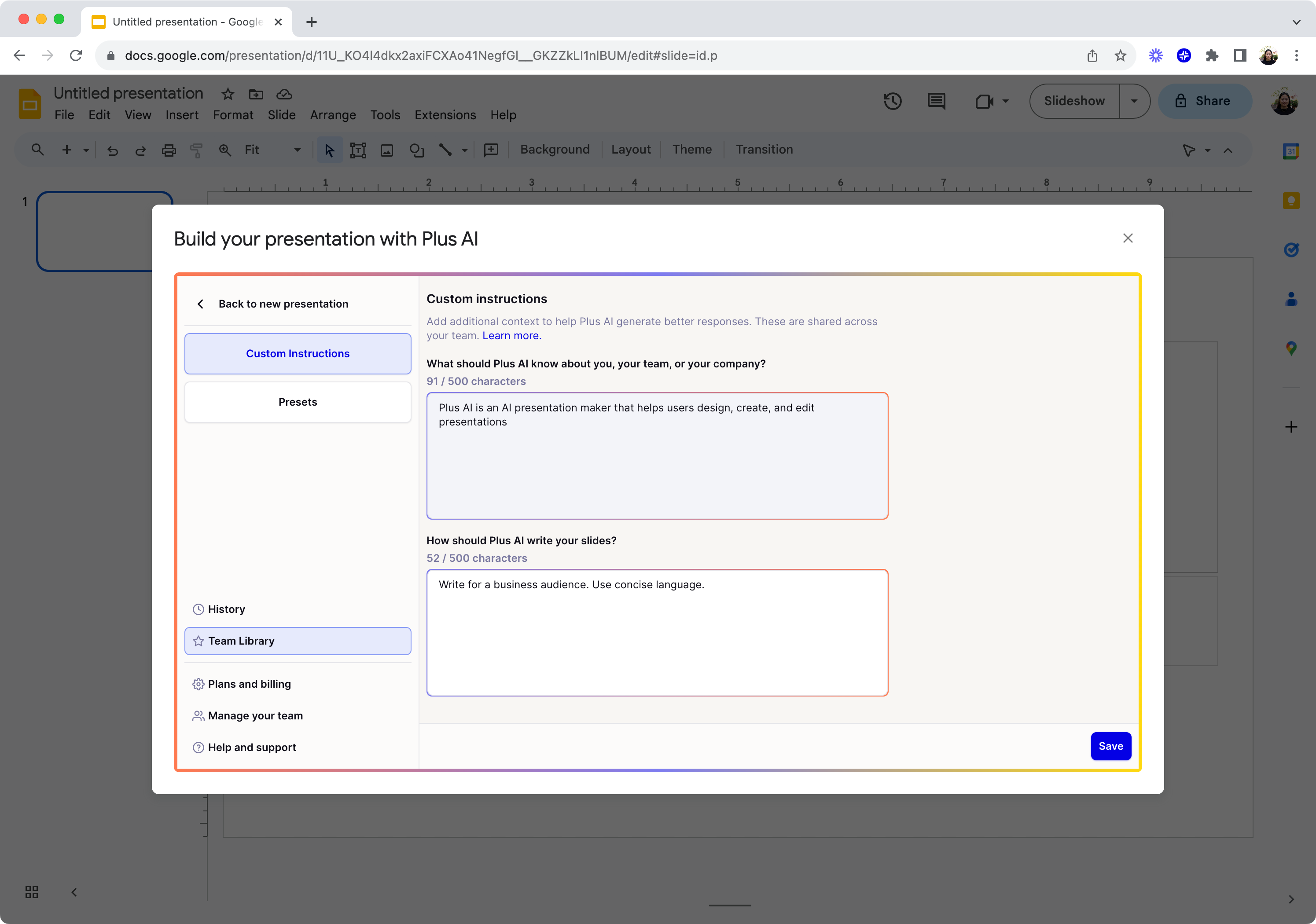The image size is (1316, 924).
Task: Open the View menu
Action: pos(138,115)
